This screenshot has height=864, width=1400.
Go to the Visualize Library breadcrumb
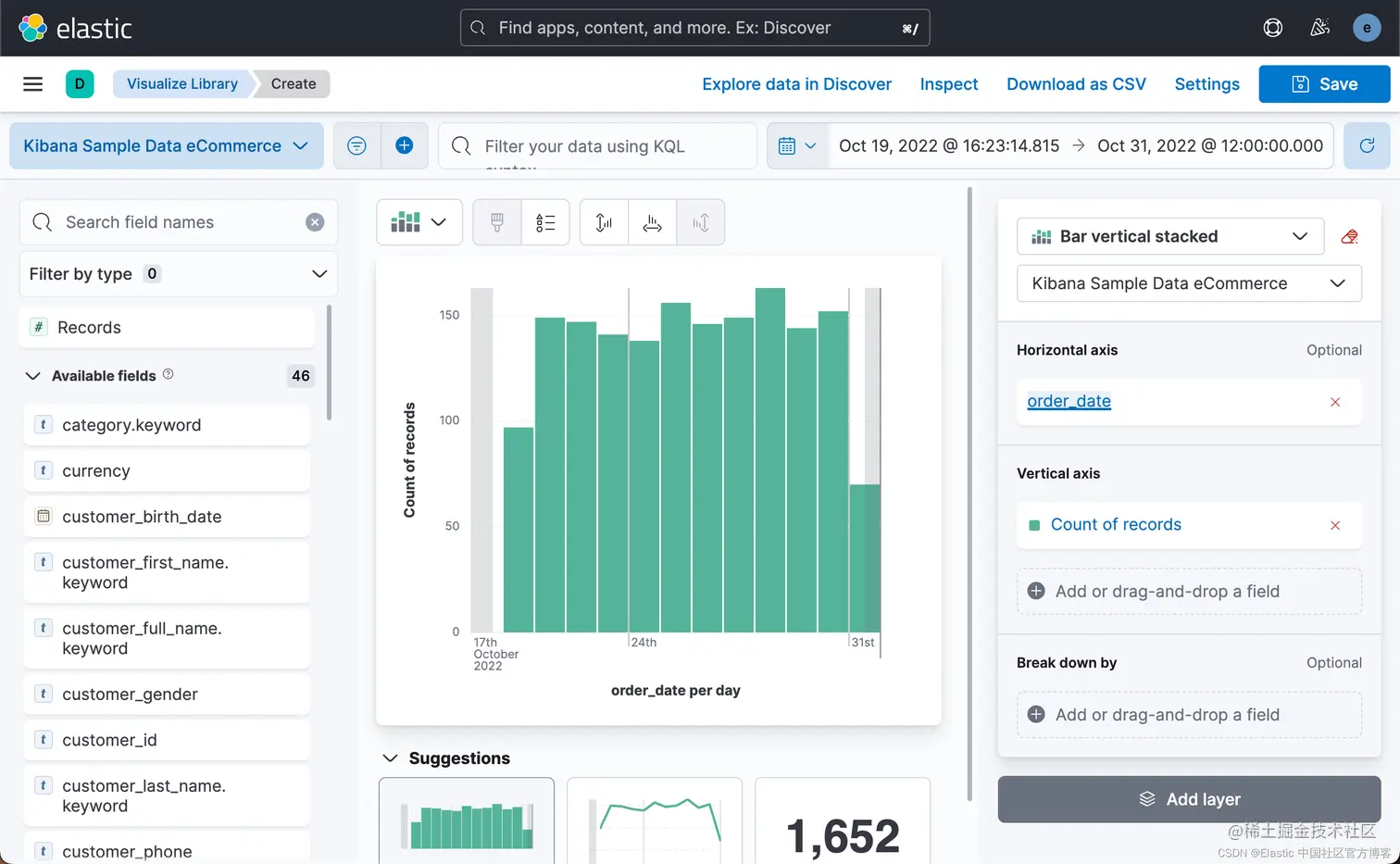(x=182, y=83)
